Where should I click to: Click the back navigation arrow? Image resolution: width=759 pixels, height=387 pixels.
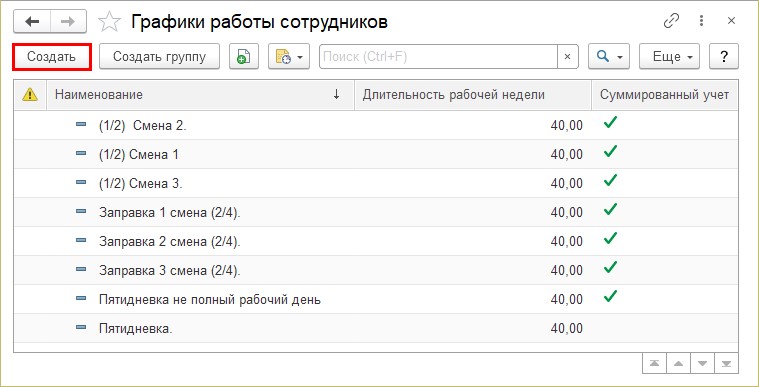pos(31,22)
